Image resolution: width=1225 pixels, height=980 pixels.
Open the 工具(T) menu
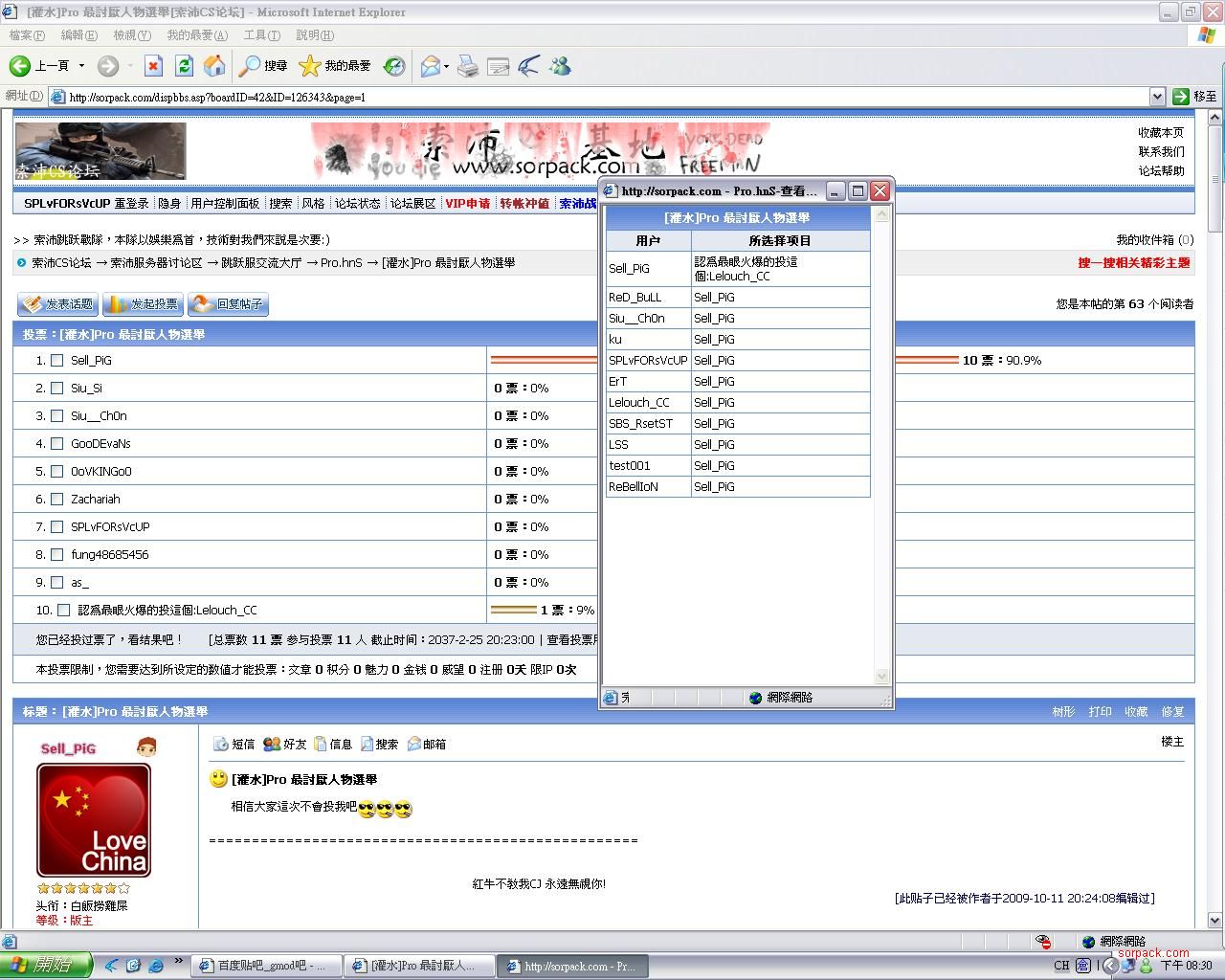pos(261,35)
